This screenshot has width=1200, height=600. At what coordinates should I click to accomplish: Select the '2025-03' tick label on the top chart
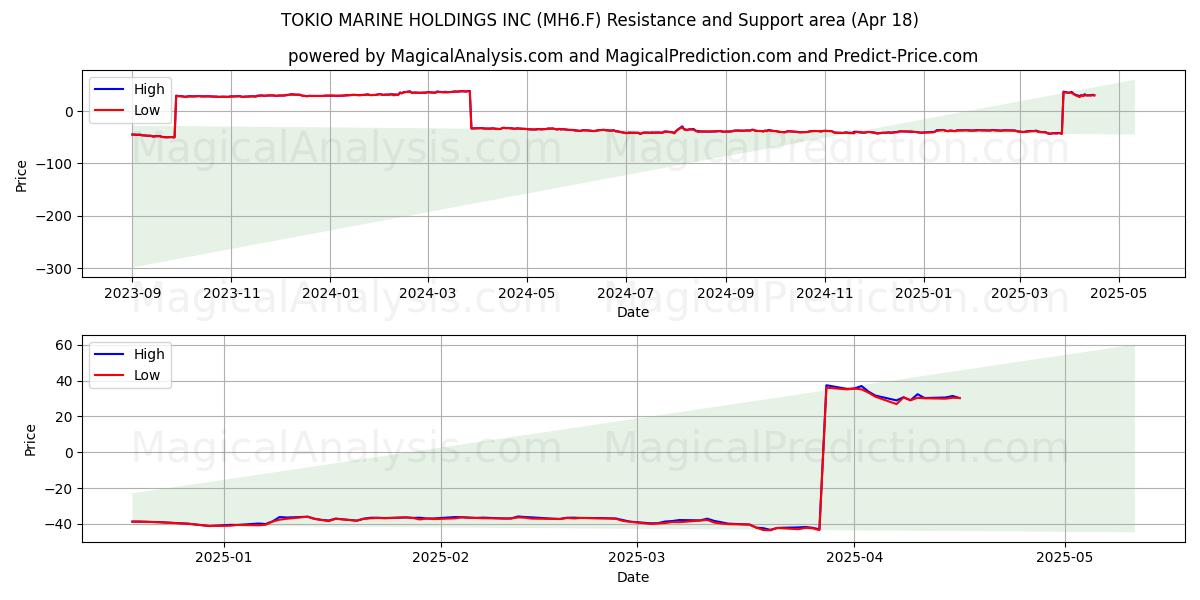click(1019, 293)
